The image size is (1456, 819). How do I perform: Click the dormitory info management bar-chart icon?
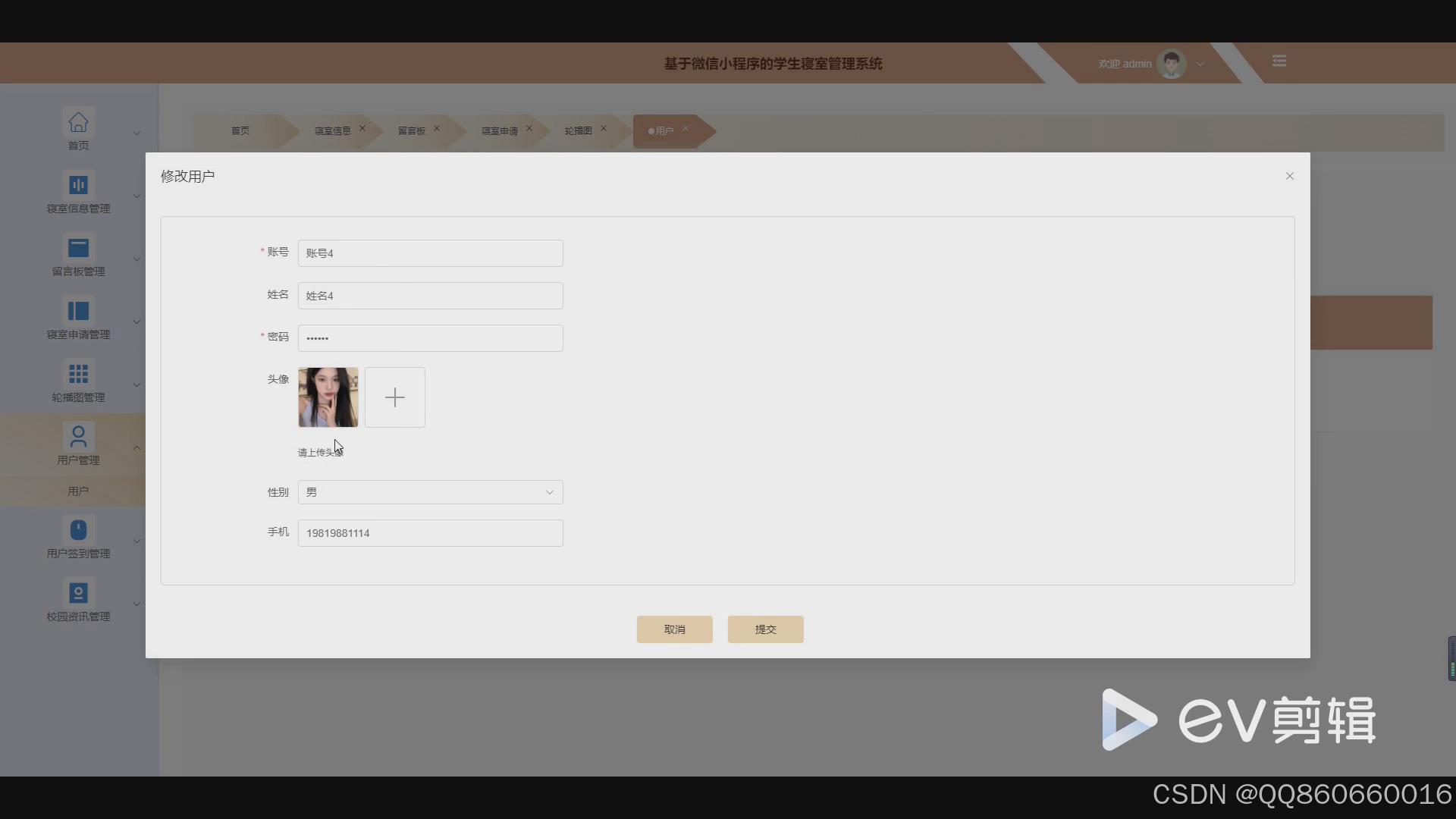(78, 185)
